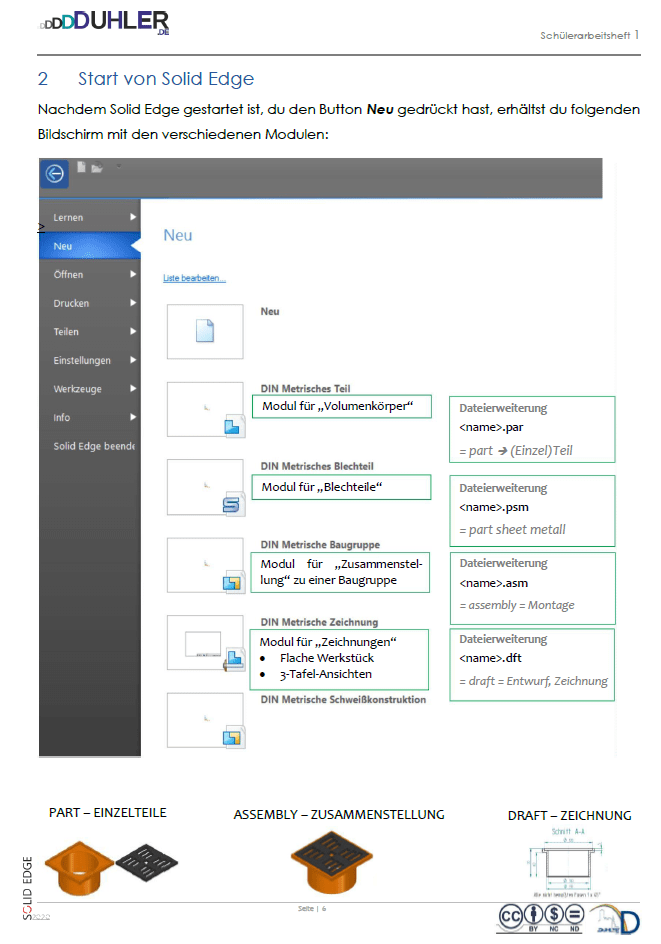Expand the arrow next to Einstellungen
The image size is (661, 944).
133,360
